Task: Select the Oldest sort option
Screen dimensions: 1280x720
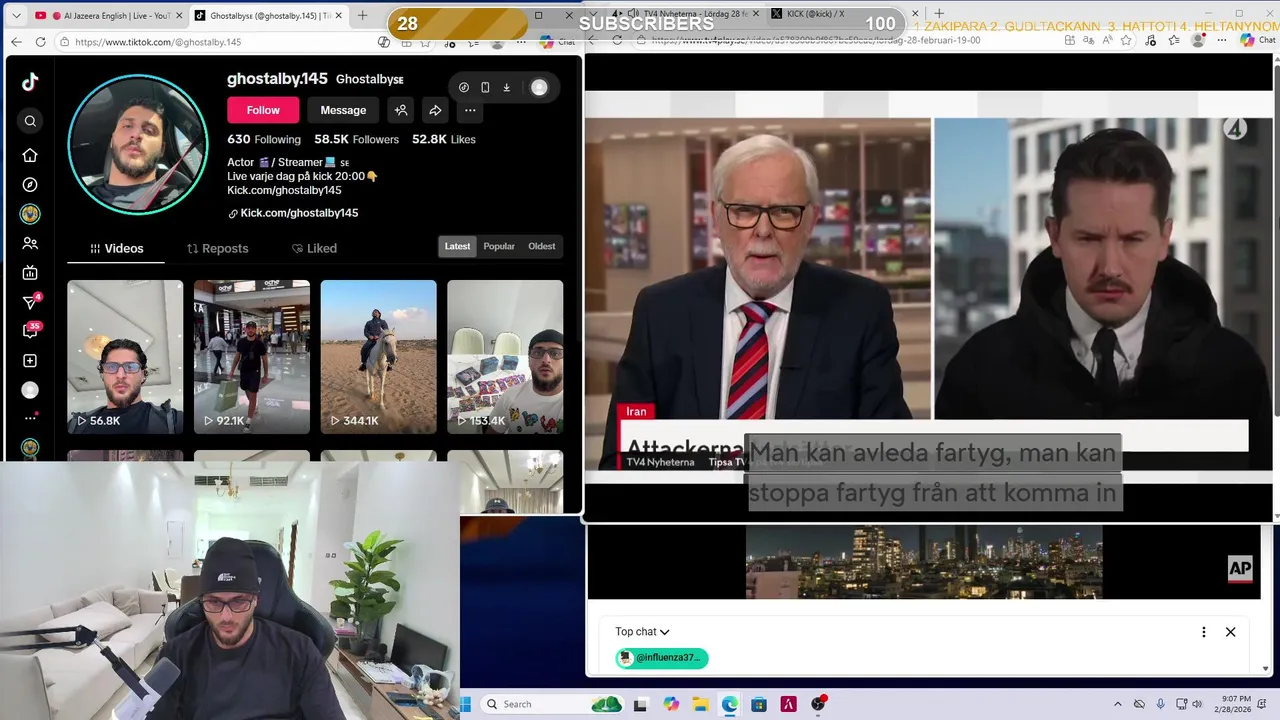Action: click(x=542, y=247)
